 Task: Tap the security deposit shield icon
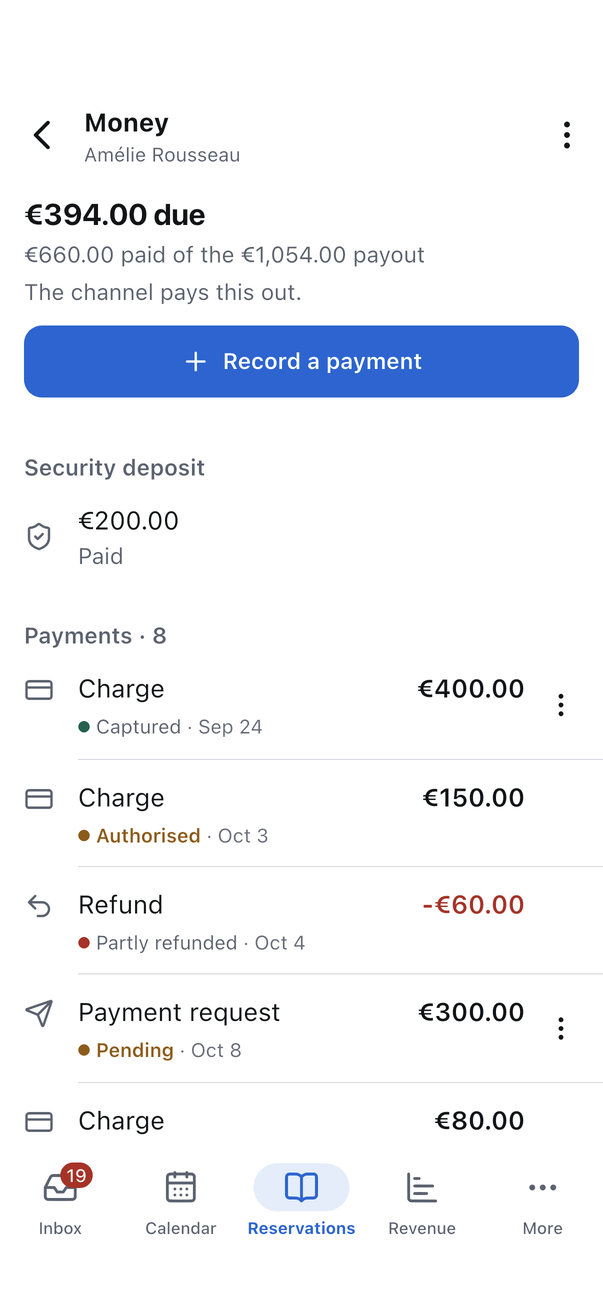[39, 537]
